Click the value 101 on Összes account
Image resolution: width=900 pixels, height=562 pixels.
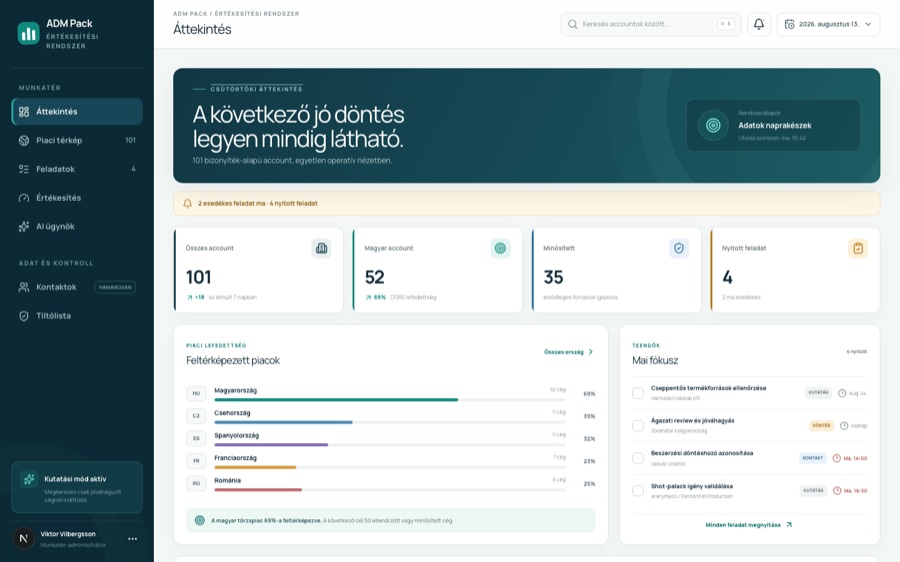pyautogui.click(x=199, y=277)
